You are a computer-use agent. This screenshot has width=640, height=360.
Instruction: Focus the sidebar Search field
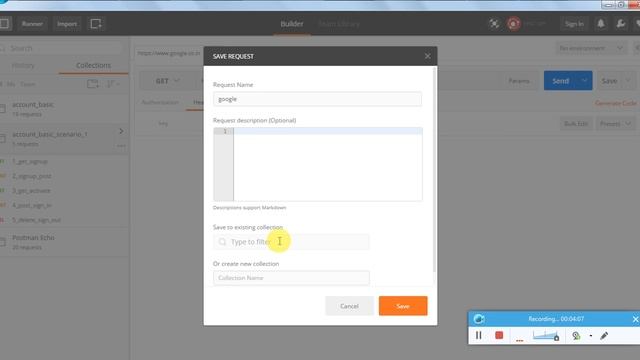click(61, 48)
